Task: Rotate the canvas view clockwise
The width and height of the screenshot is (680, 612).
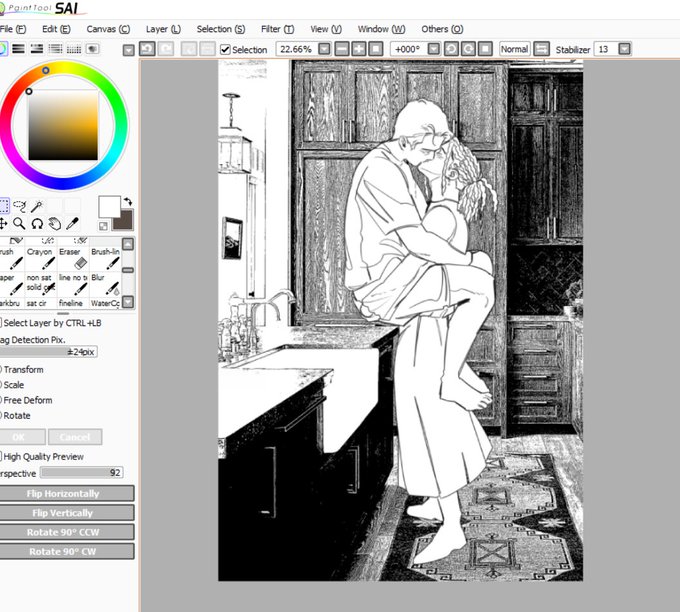Action: click(x=468, y=49)
